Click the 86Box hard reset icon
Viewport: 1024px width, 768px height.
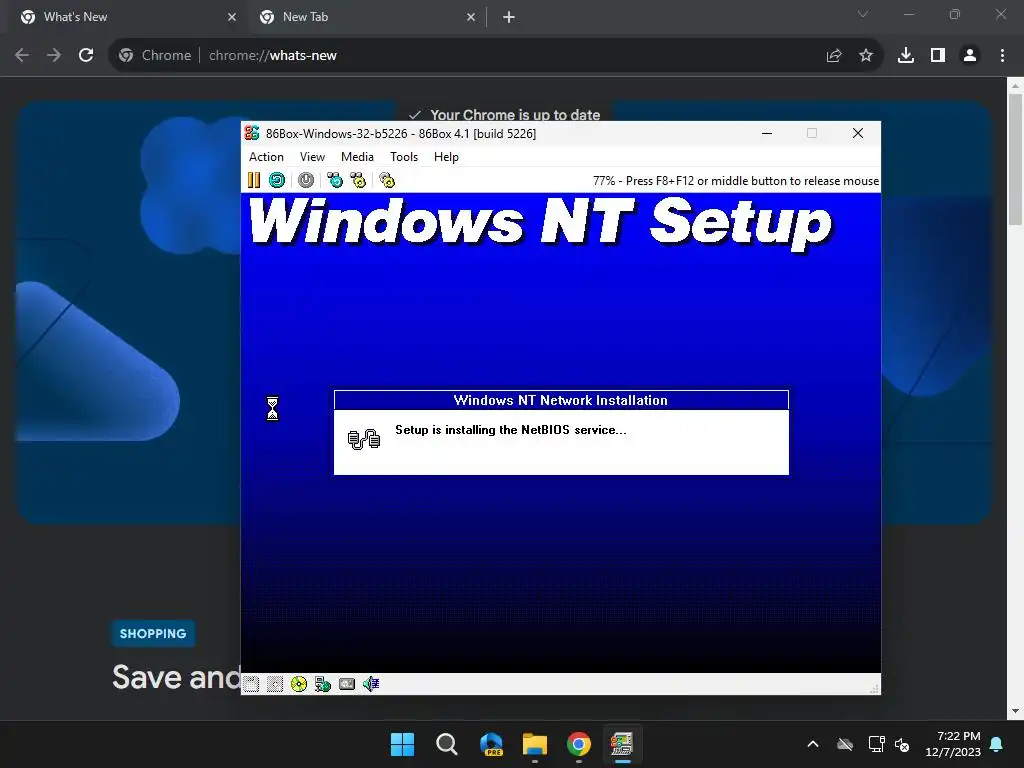click(x=277, y=180)
